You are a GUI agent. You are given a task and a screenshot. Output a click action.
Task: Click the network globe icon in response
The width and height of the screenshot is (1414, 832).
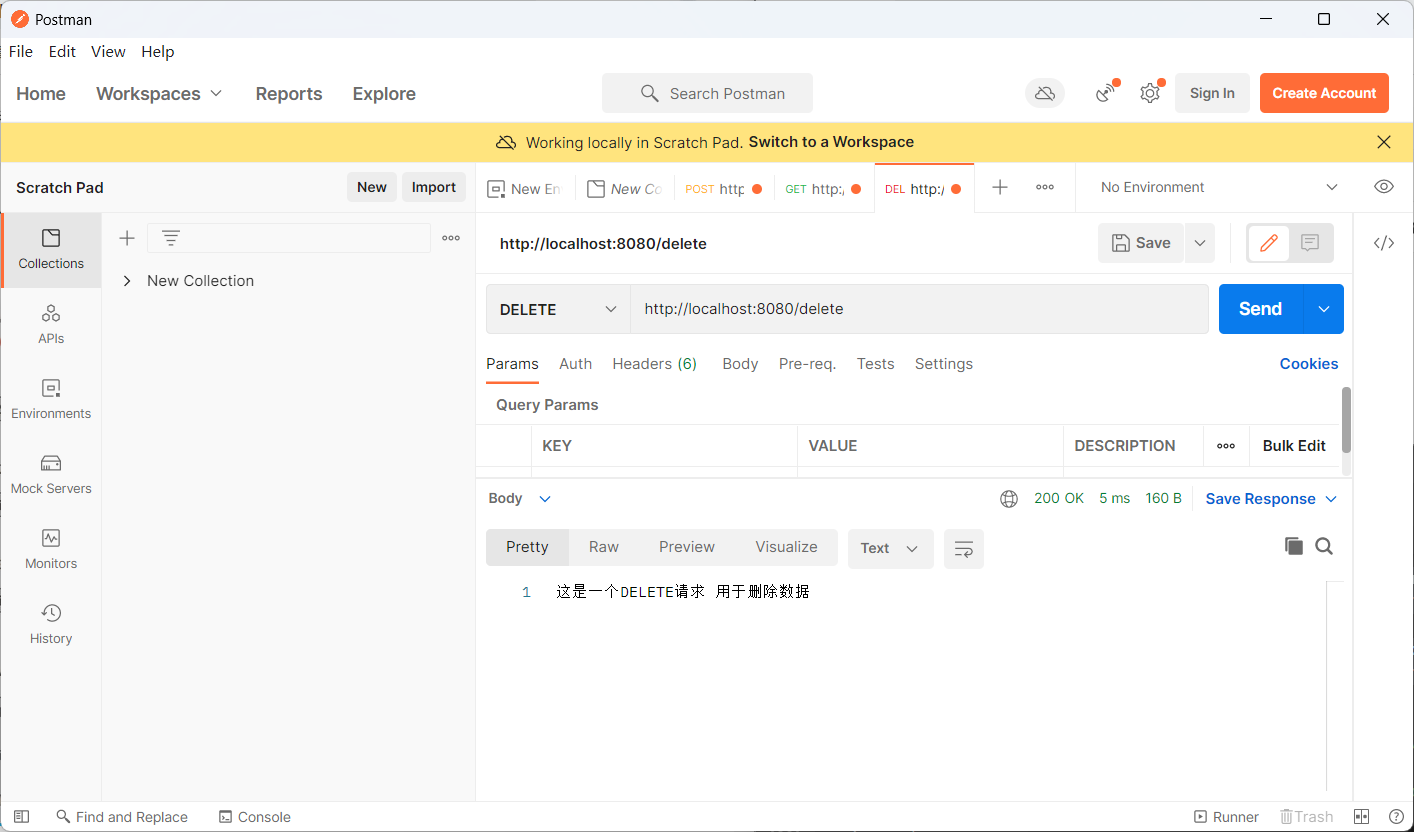(x=1009, y=498)
